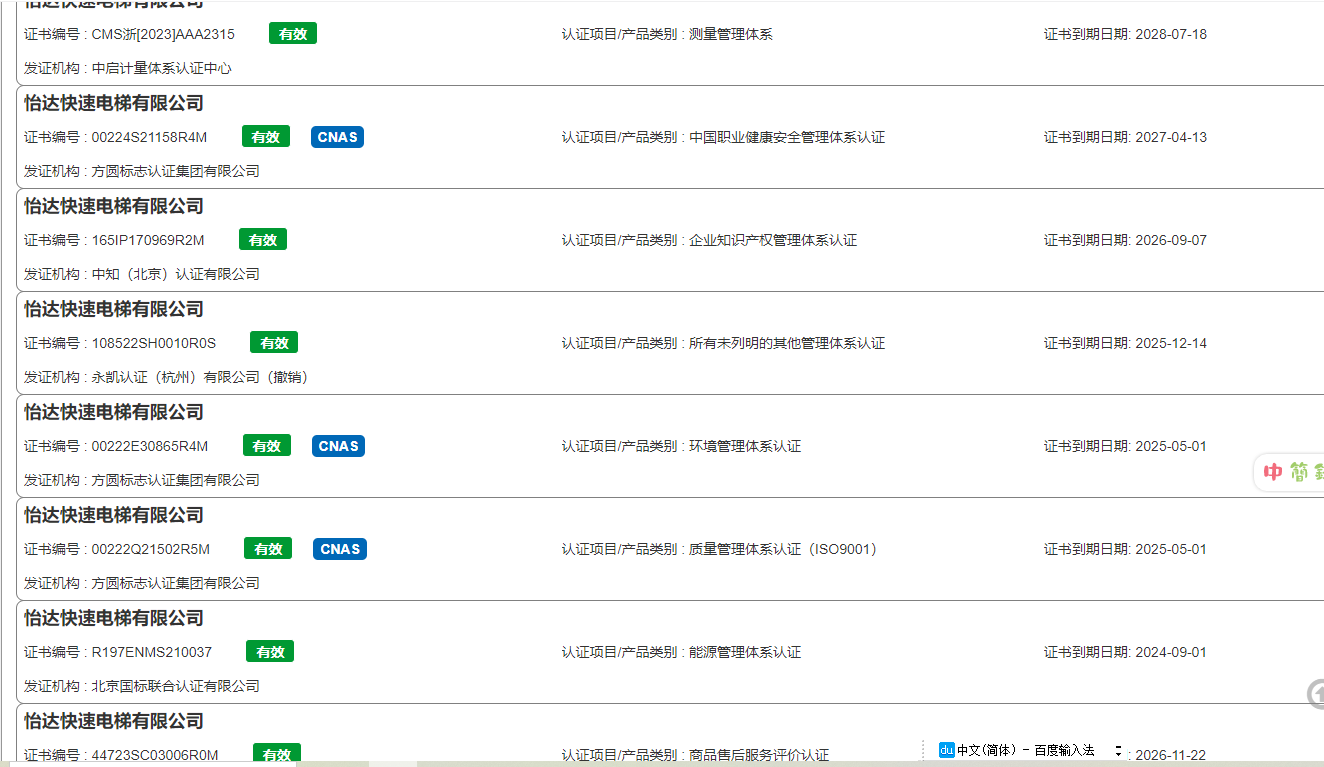Click the CNAS badge beside certificate 00222Q21502R5M
The height and width of the screenshot is (767, 1324).
click(340, 549)
